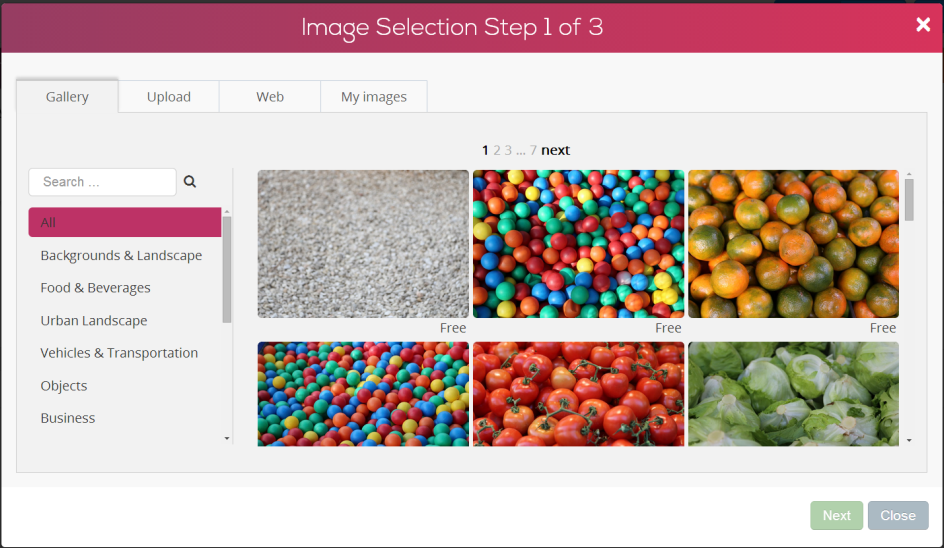Viewport: 944px width, 548px height.
Task: Click the Gallery tab
Action: tap(67, 97)
